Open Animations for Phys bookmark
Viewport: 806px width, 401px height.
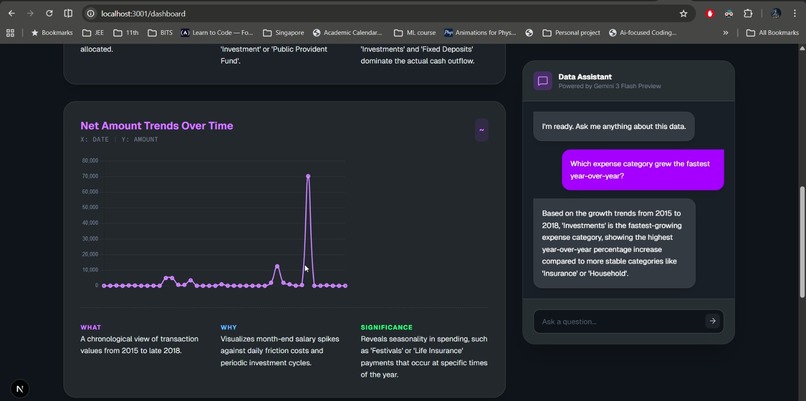tap(480, 33)
